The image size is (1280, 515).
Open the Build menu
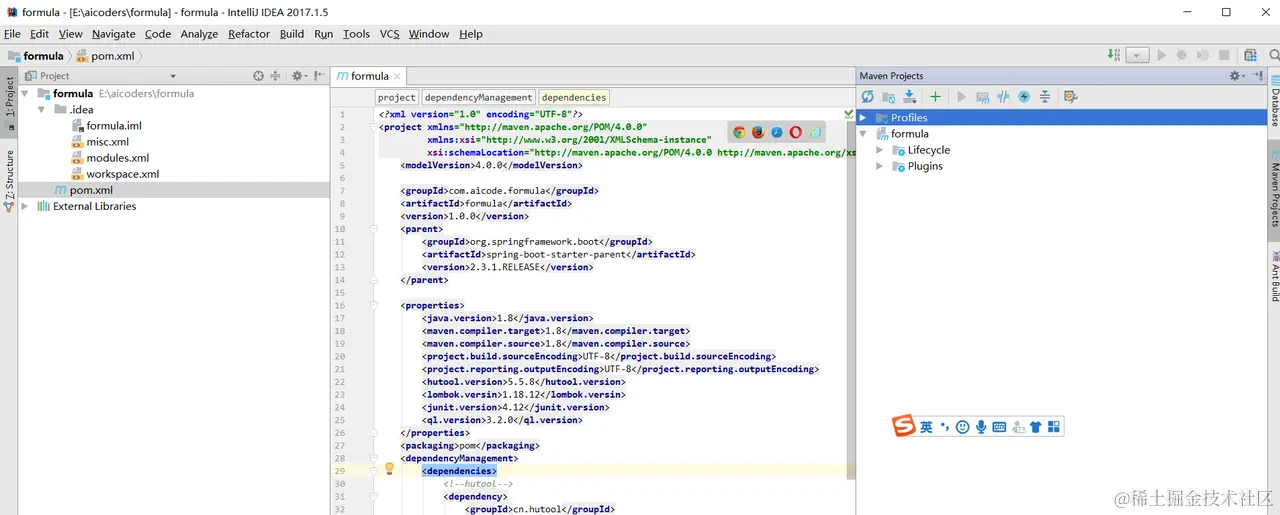[x=292, y=34]
